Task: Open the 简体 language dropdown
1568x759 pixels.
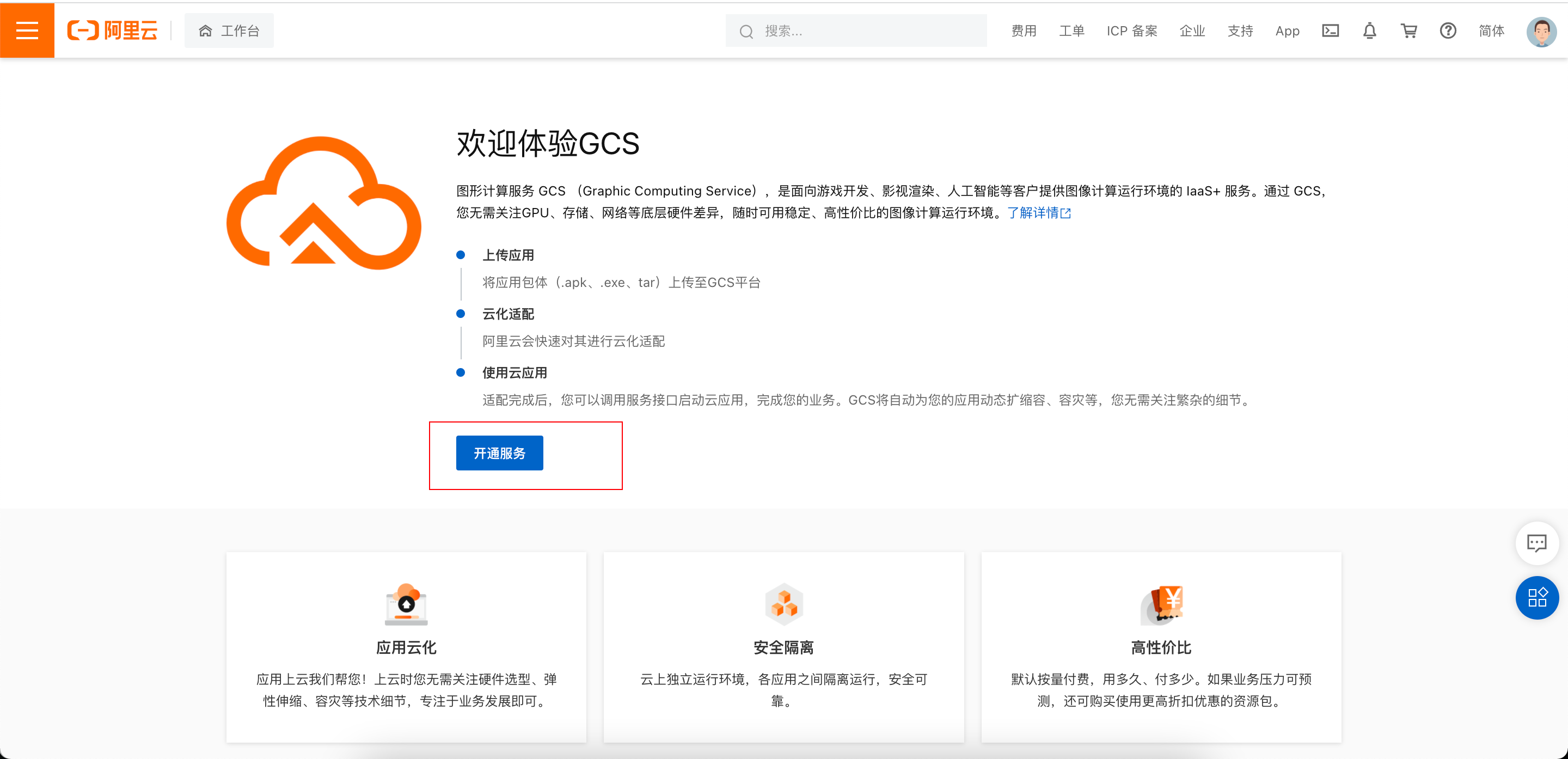Action: click(x=1491, y=30)
